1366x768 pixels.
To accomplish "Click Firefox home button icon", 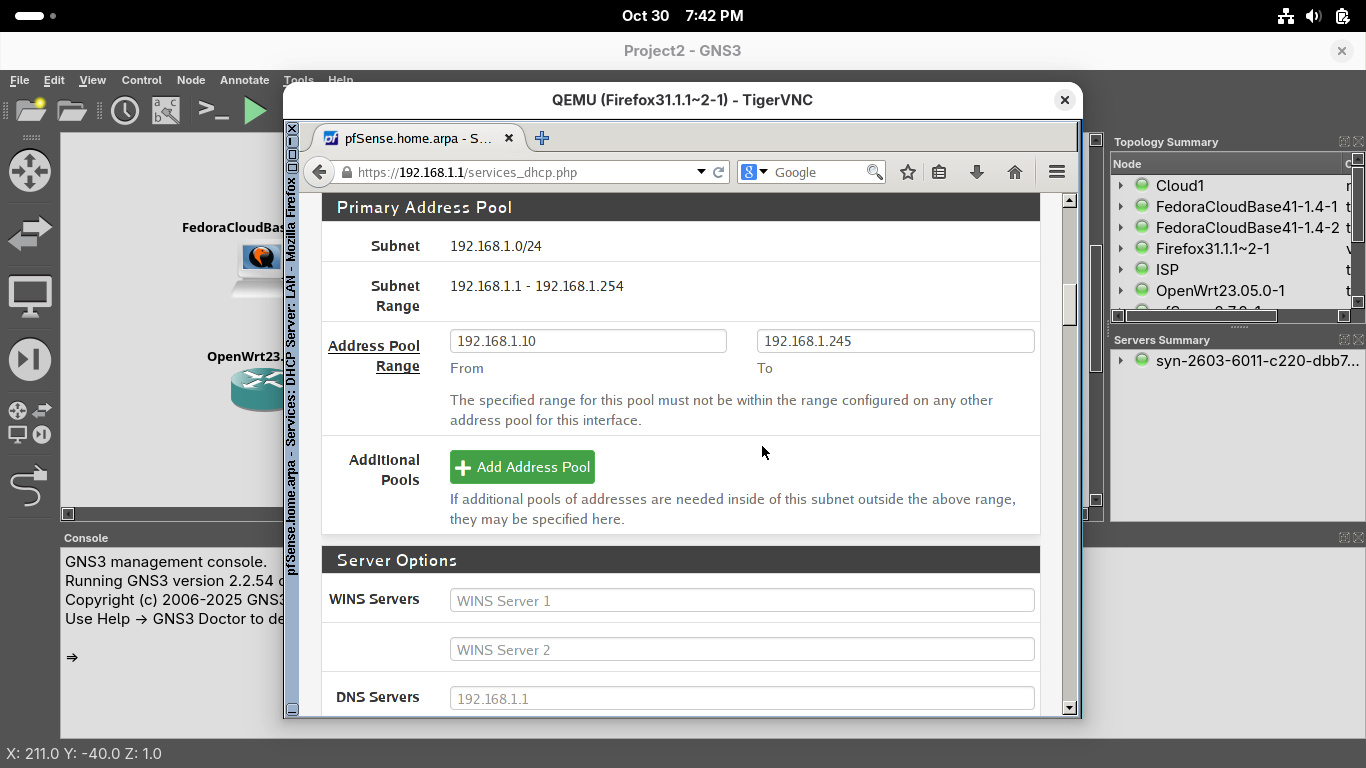I will 1014,172.
